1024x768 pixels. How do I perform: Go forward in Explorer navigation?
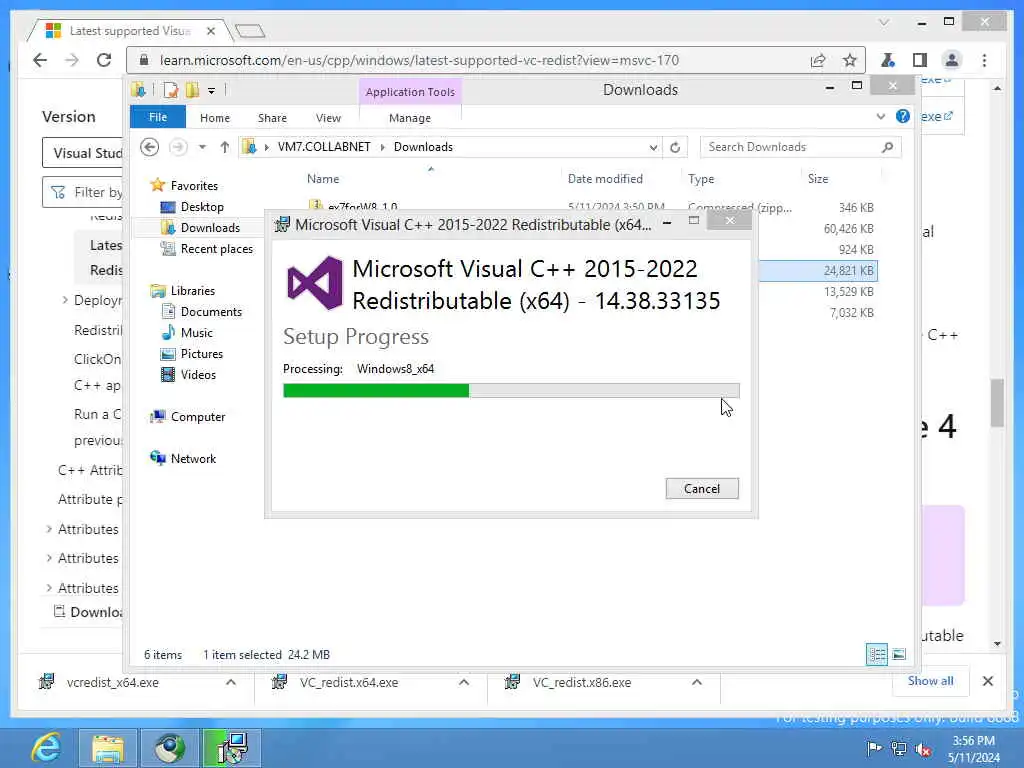tap(178, 147)
